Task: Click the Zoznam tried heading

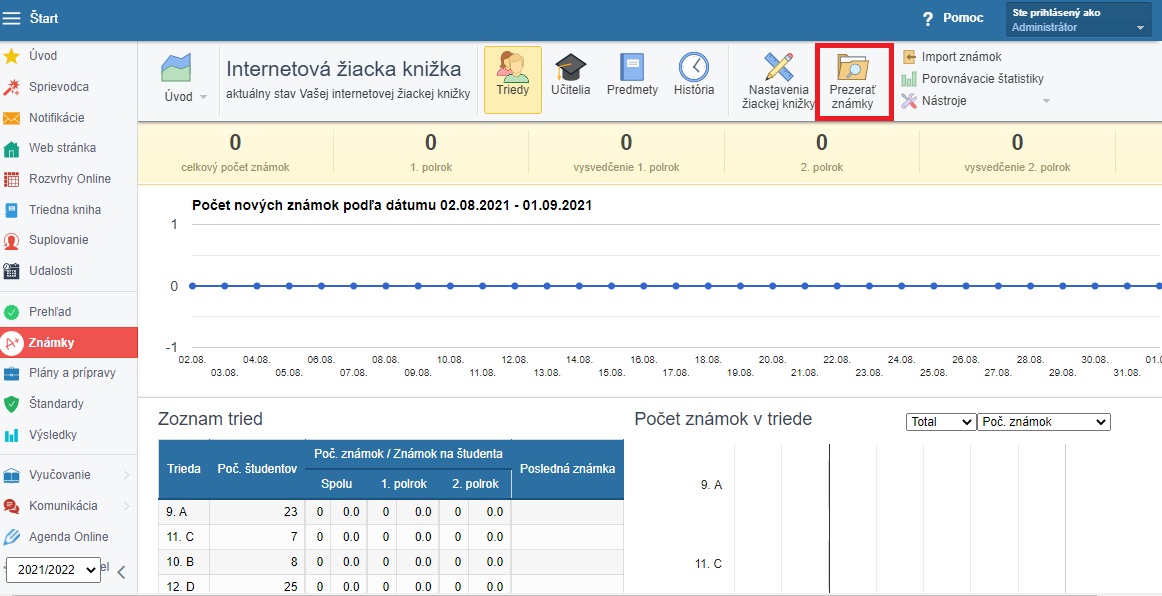Action: click(x=210, y=419)
